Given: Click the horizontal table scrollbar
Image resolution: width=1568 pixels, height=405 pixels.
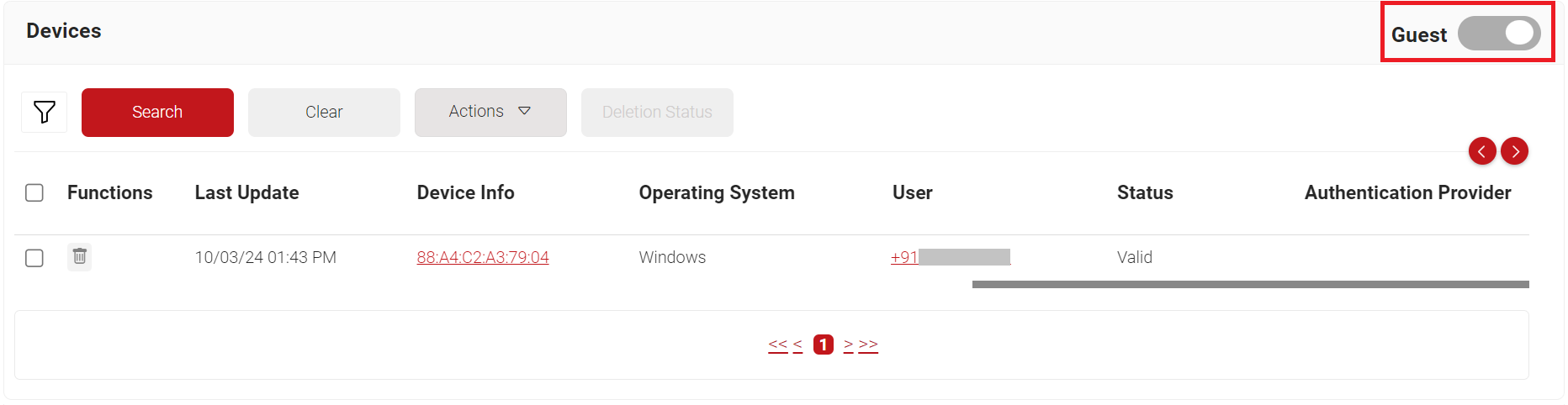Looking at the screenshot, I should pyautogui.click(x=1250, y=285).
